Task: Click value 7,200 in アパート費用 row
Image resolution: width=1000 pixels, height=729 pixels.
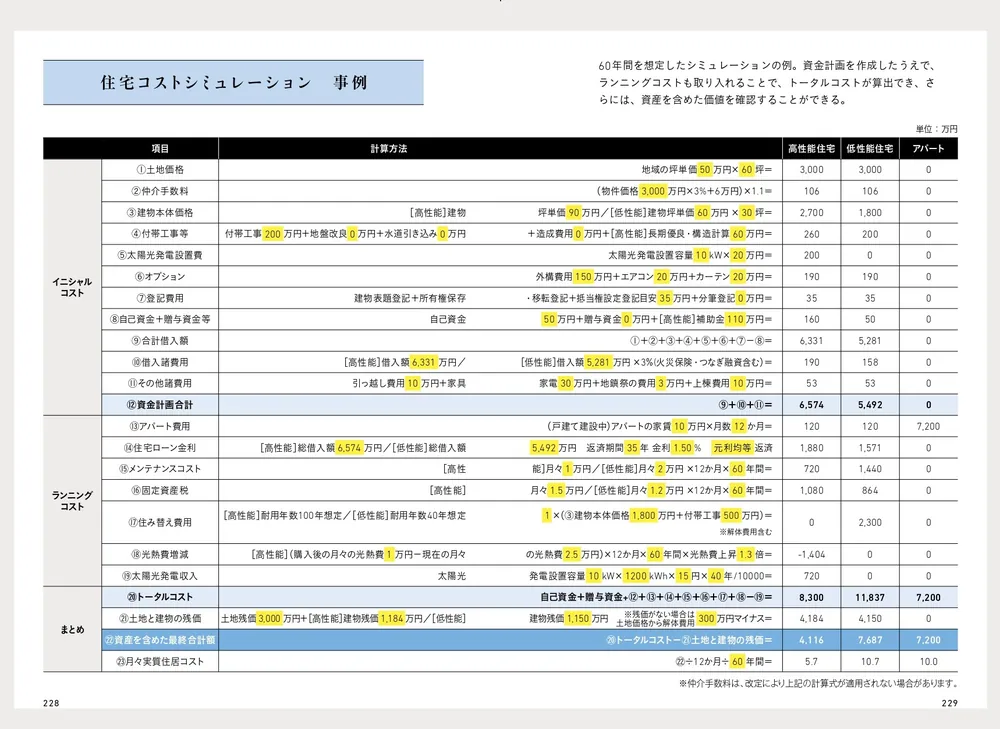Action: tap(928, 426)
